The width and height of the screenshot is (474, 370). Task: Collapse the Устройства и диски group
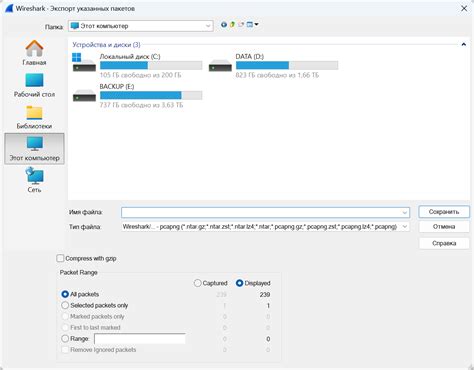(463, 44)
